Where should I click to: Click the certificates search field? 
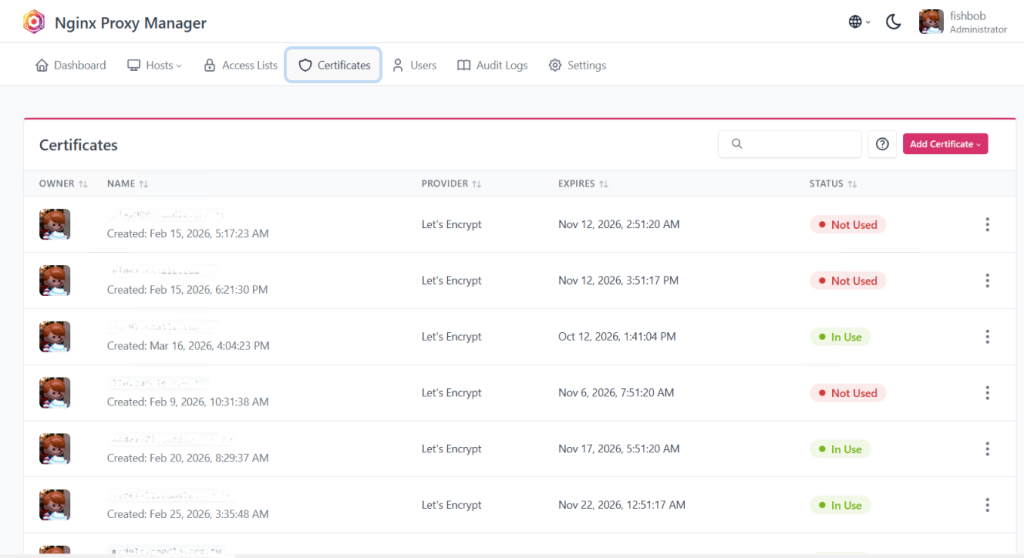click(x=790, y=144)
